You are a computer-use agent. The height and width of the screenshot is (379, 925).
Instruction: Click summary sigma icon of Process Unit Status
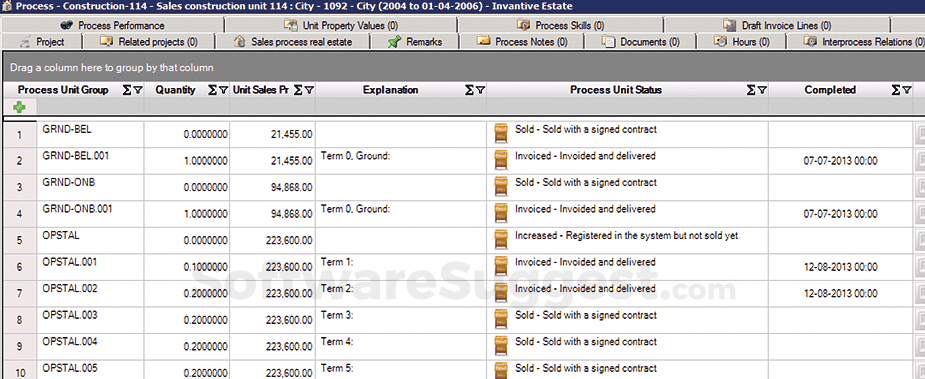click(751, 90)
